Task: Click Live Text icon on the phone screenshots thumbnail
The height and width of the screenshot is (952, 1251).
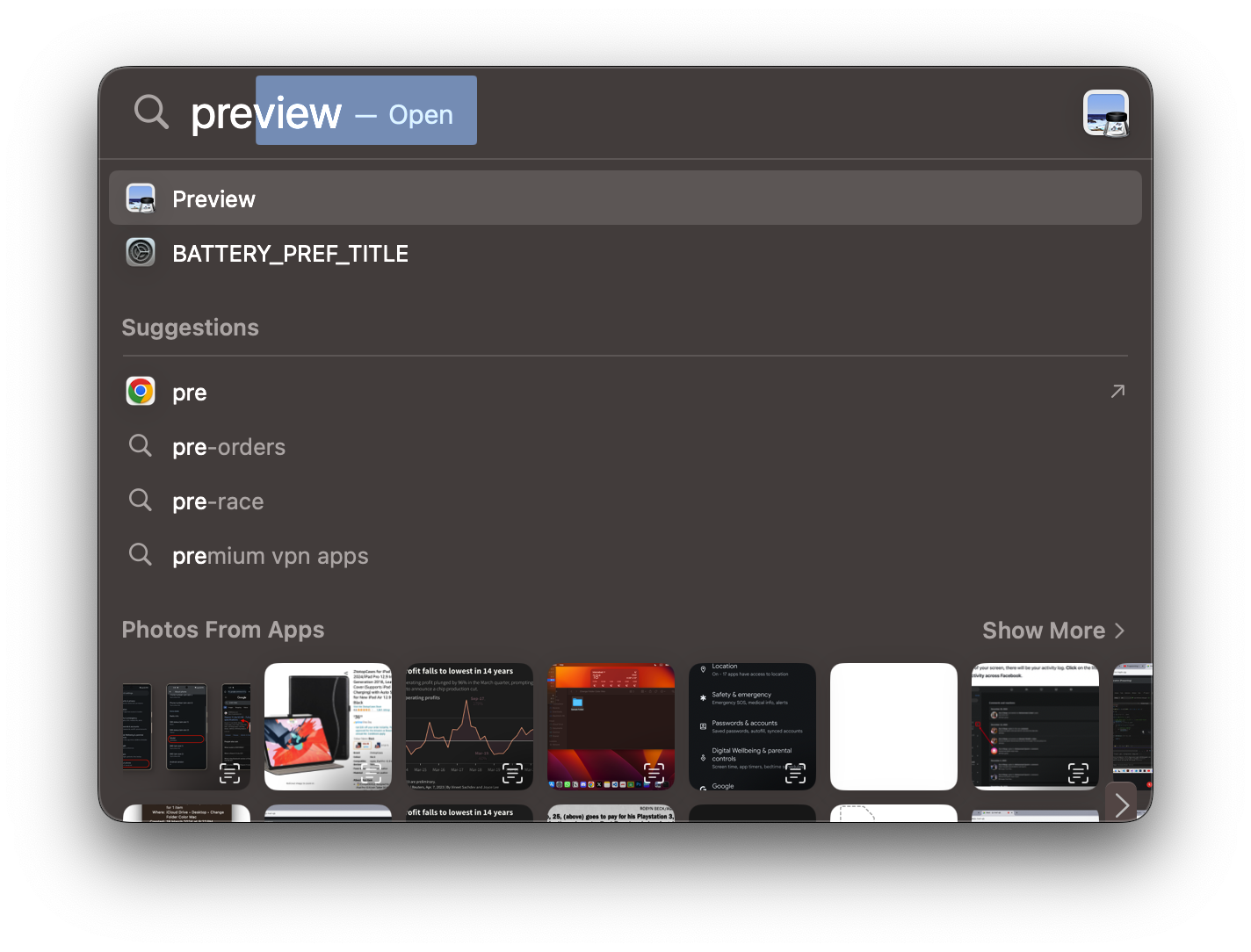Action: [x=229, y=773]
